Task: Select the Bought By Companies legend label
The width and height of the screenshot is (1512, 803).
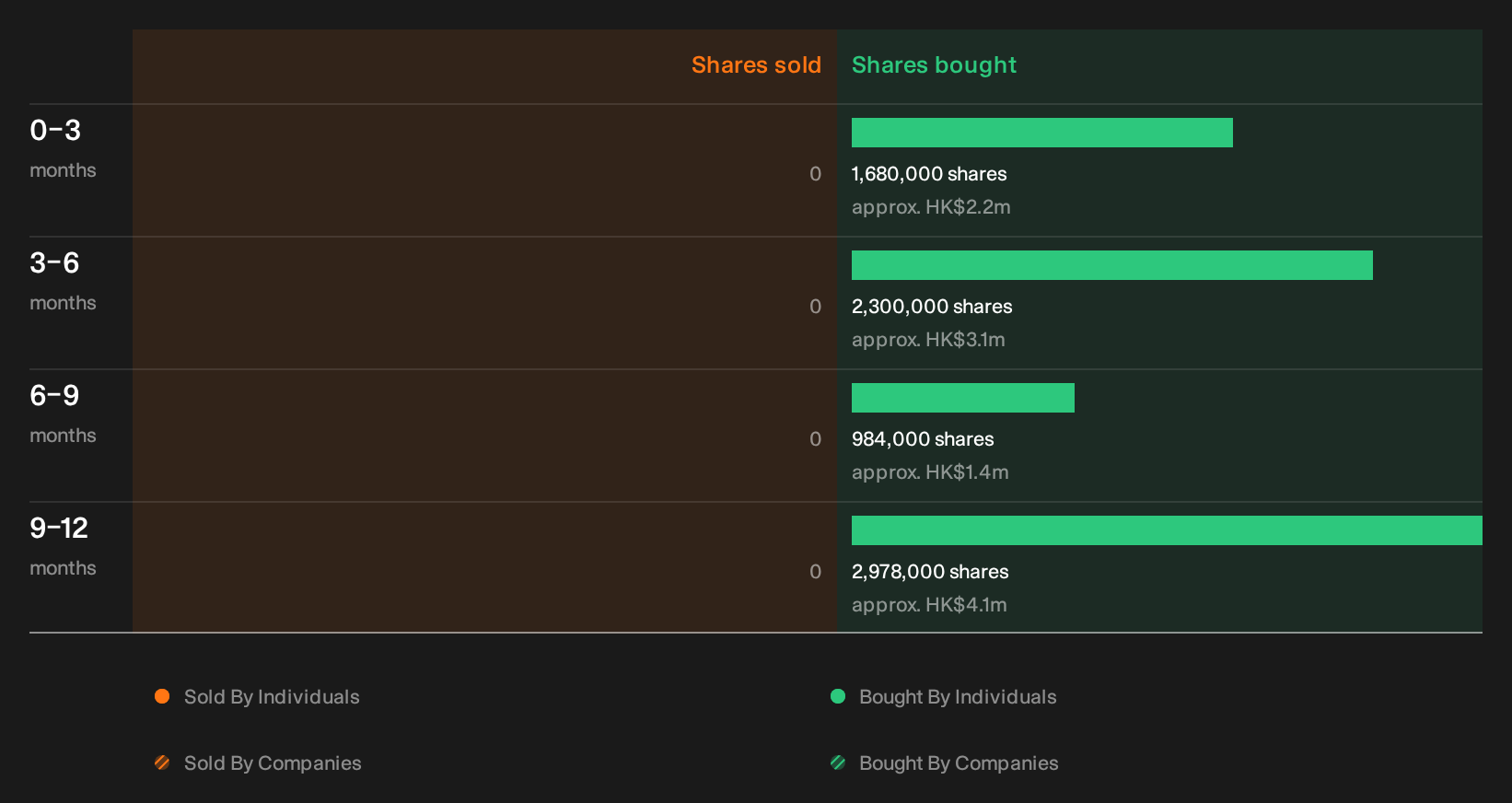Action: (x=959, y=763)
